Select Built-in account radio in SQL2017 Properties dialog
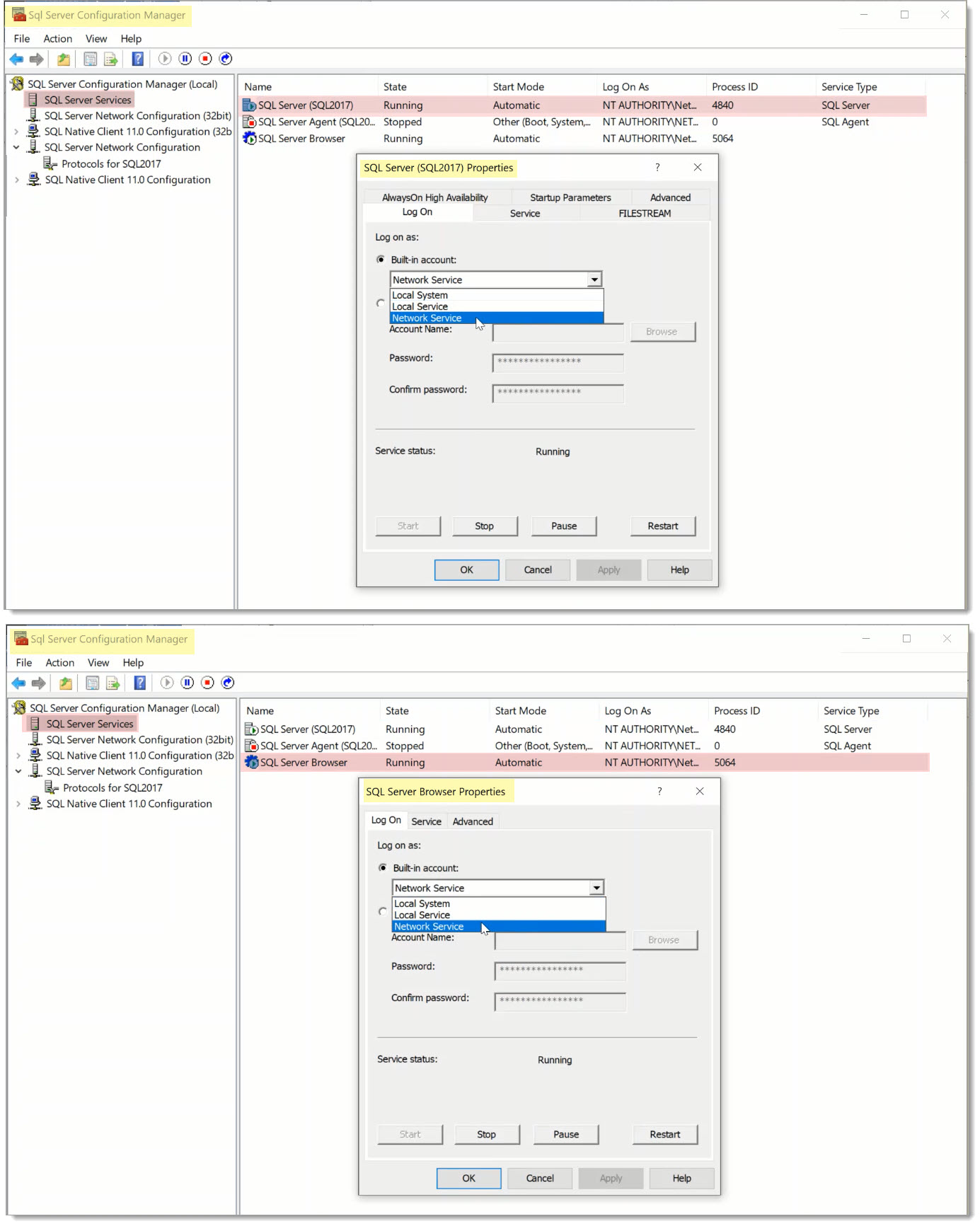 381,260
